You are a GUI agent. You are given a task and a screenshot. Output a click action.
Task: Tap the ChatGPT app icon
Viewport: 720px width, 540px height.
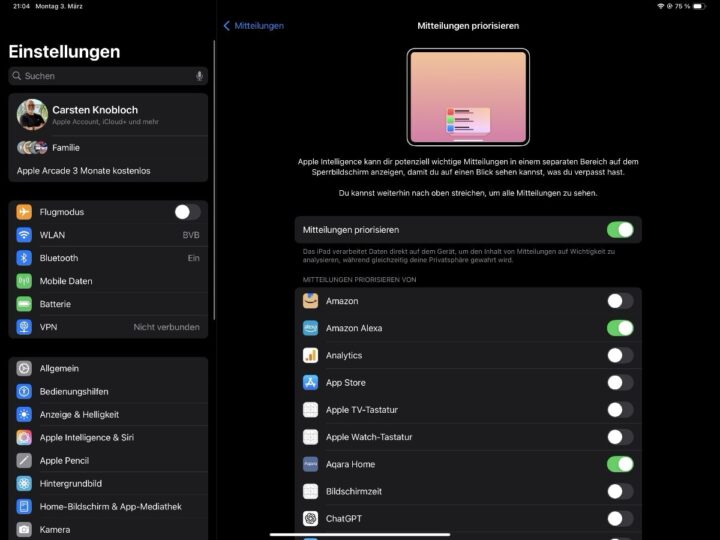coord(310,518)
